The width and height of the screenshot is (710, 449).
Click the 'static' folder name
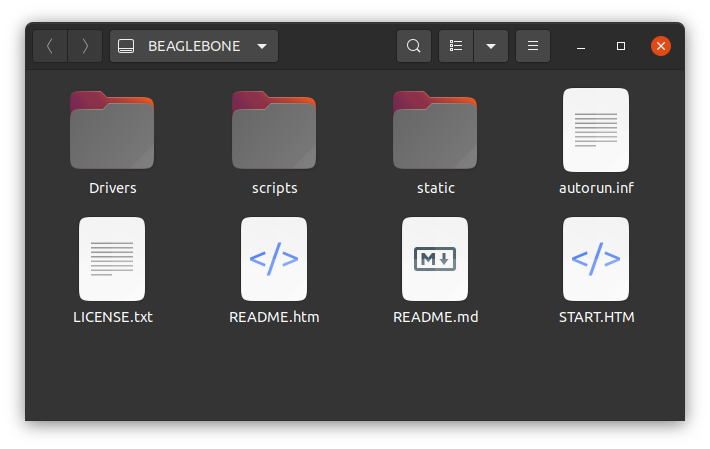(436, 188)
